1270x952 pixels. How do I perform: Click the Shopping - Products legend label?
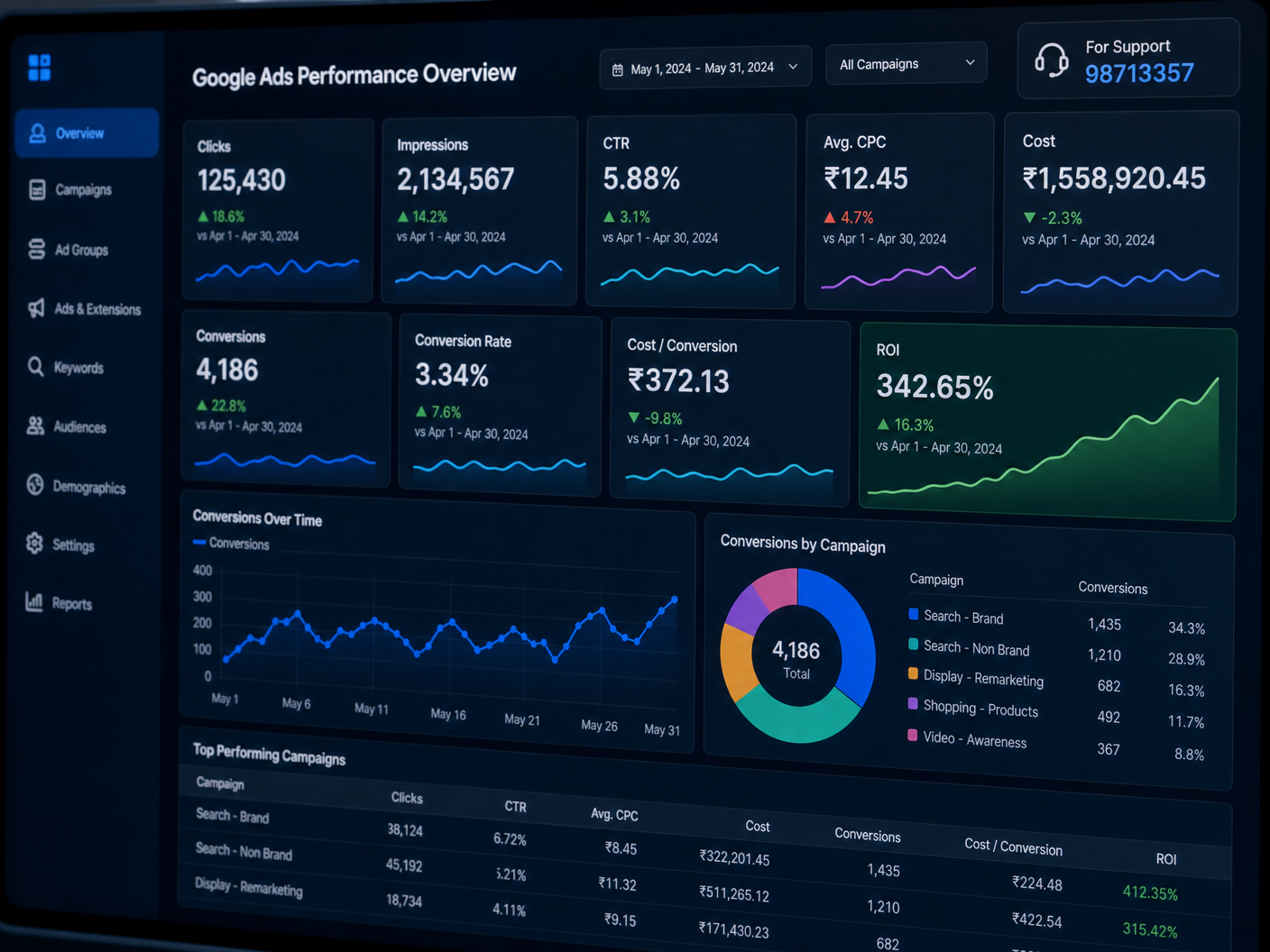[980, 709]
